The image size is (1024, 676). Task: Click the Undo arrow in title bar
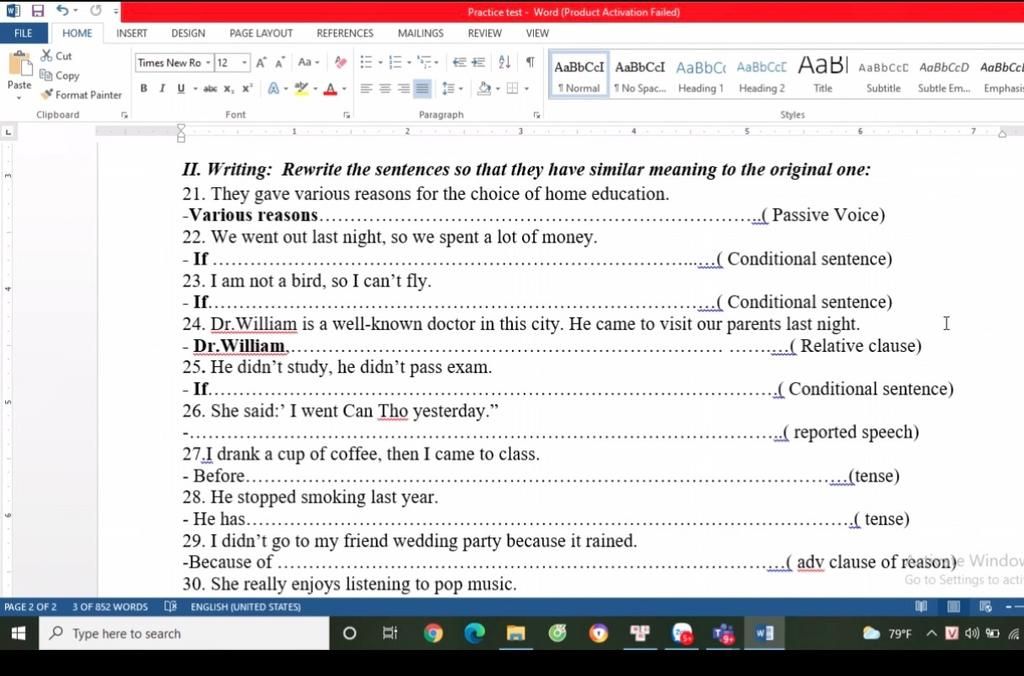click(62, 10)
